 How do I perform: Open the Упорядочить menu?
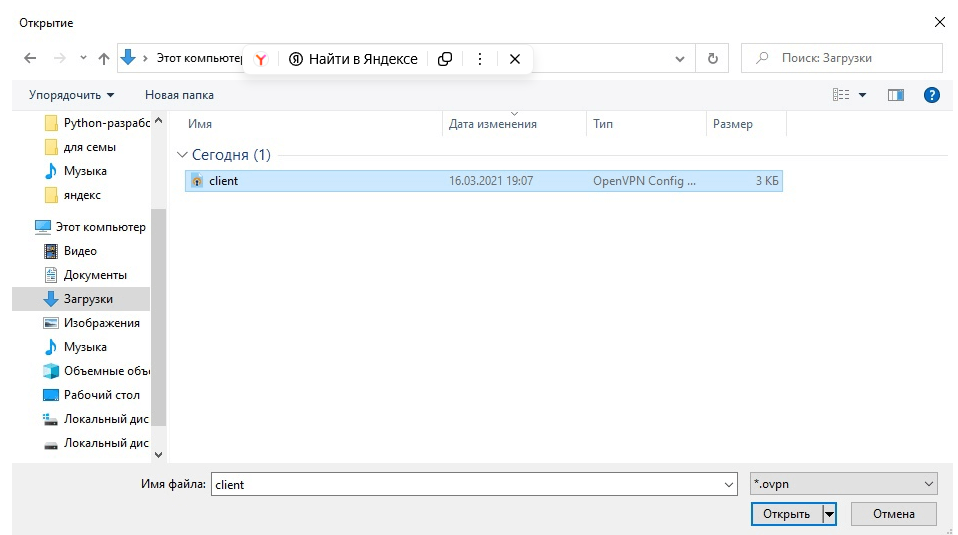[71, 95]
